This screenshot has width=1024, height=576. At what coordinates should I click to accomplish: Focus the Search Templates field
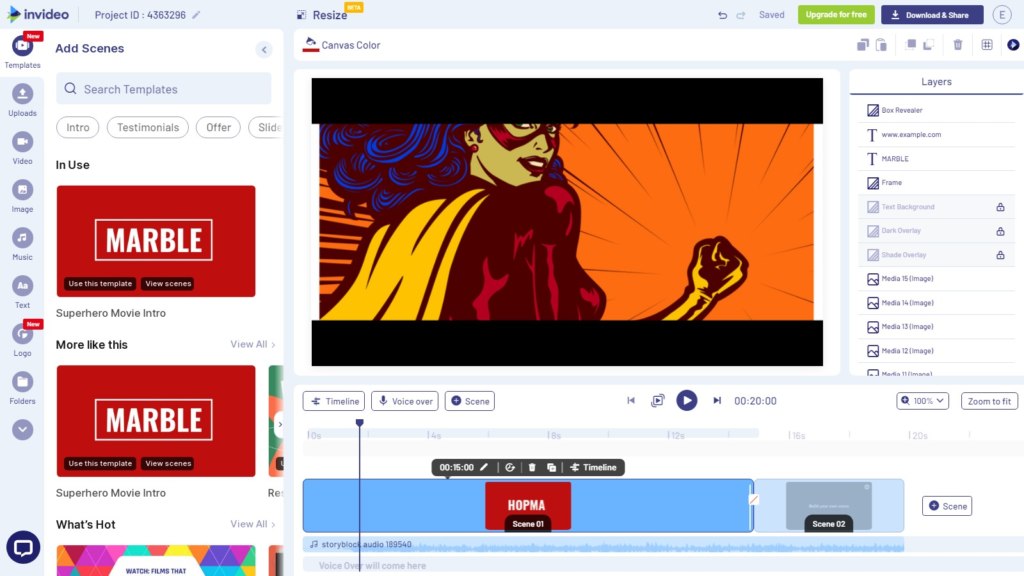pyautogui.click(x=163, y=89)
